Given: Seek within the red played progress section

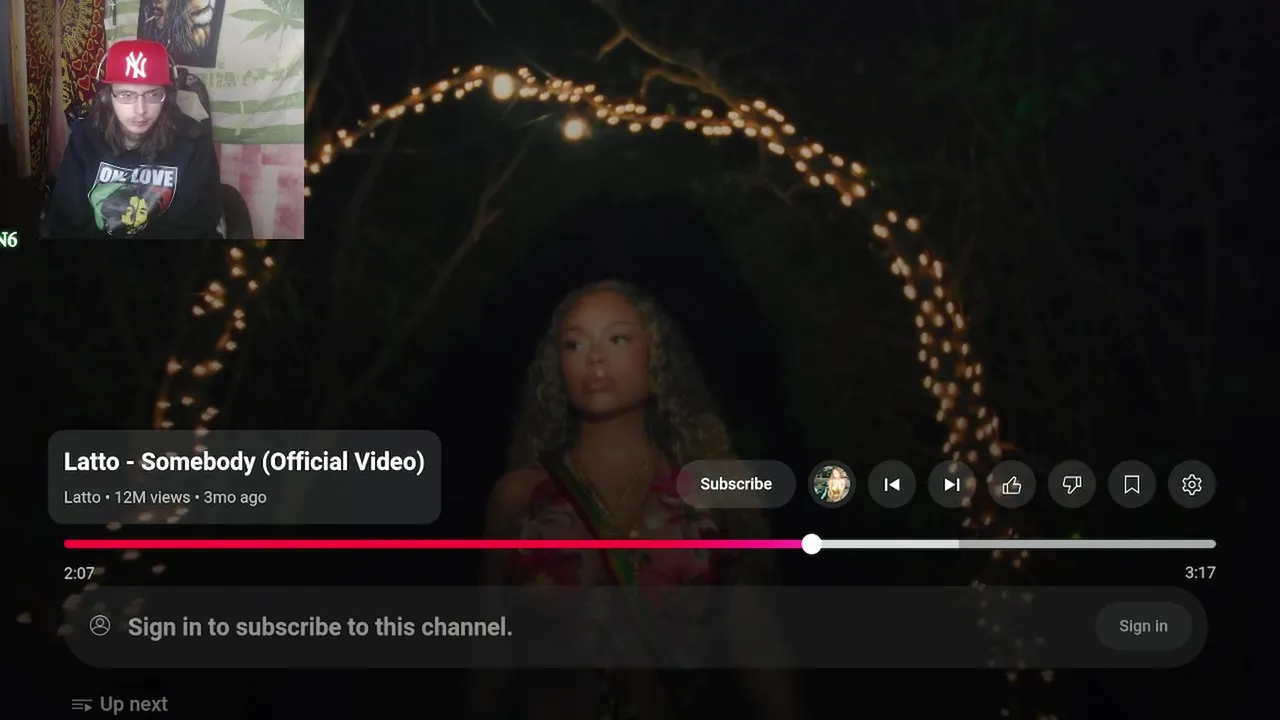Looking at the screenshot, I should click(433, 544).
